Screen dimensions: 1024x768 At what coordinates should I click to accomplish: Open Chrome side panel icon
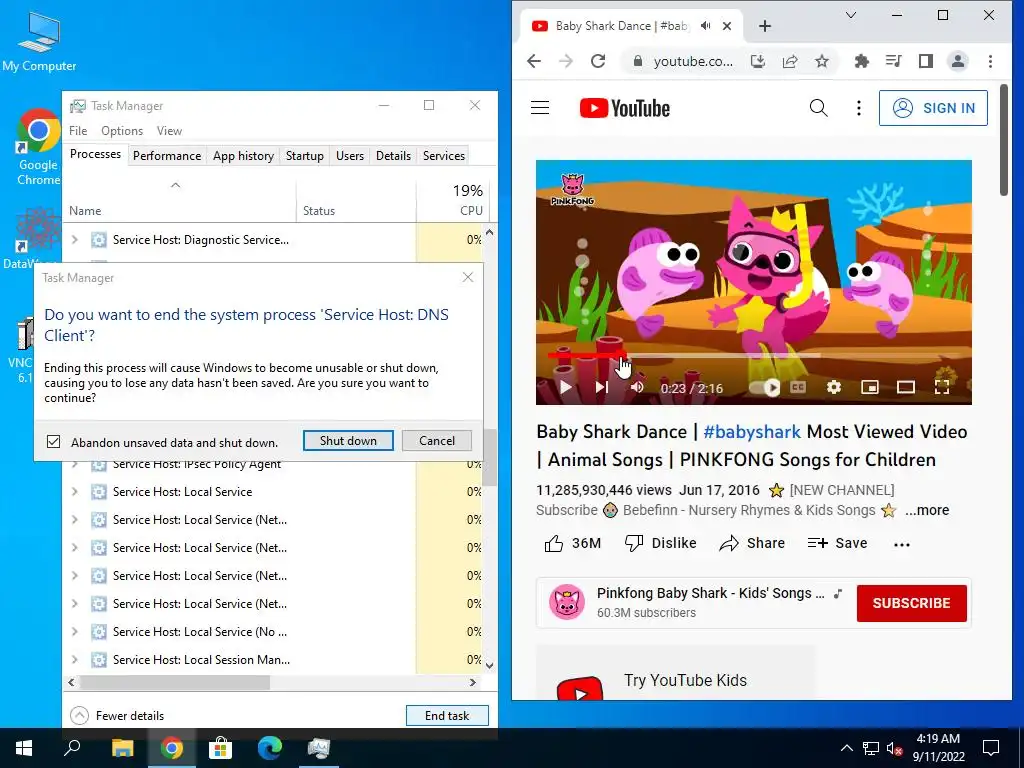[x=925, y=61]
